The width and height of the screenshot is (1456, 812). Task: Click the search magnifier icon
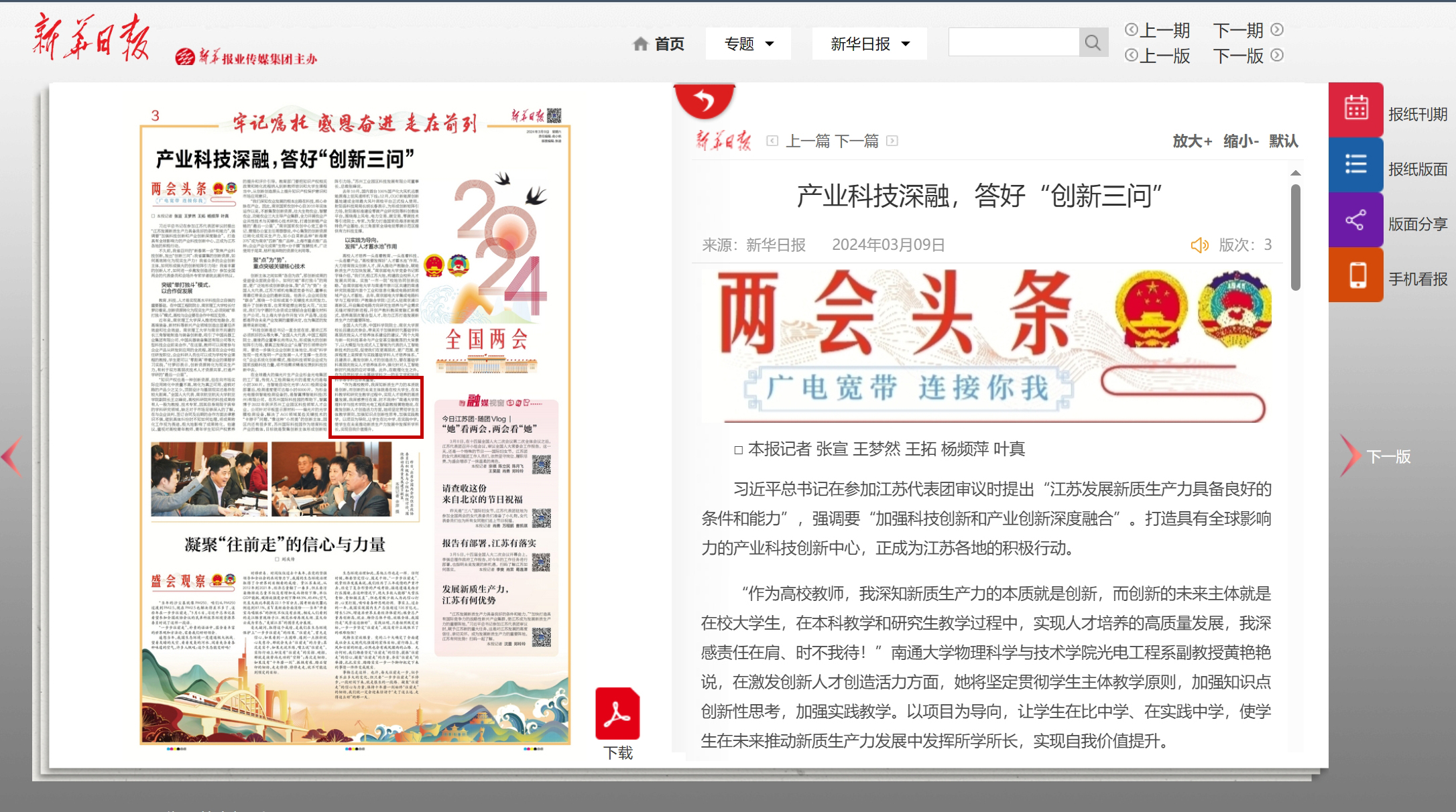click(x=1093, y=43)
